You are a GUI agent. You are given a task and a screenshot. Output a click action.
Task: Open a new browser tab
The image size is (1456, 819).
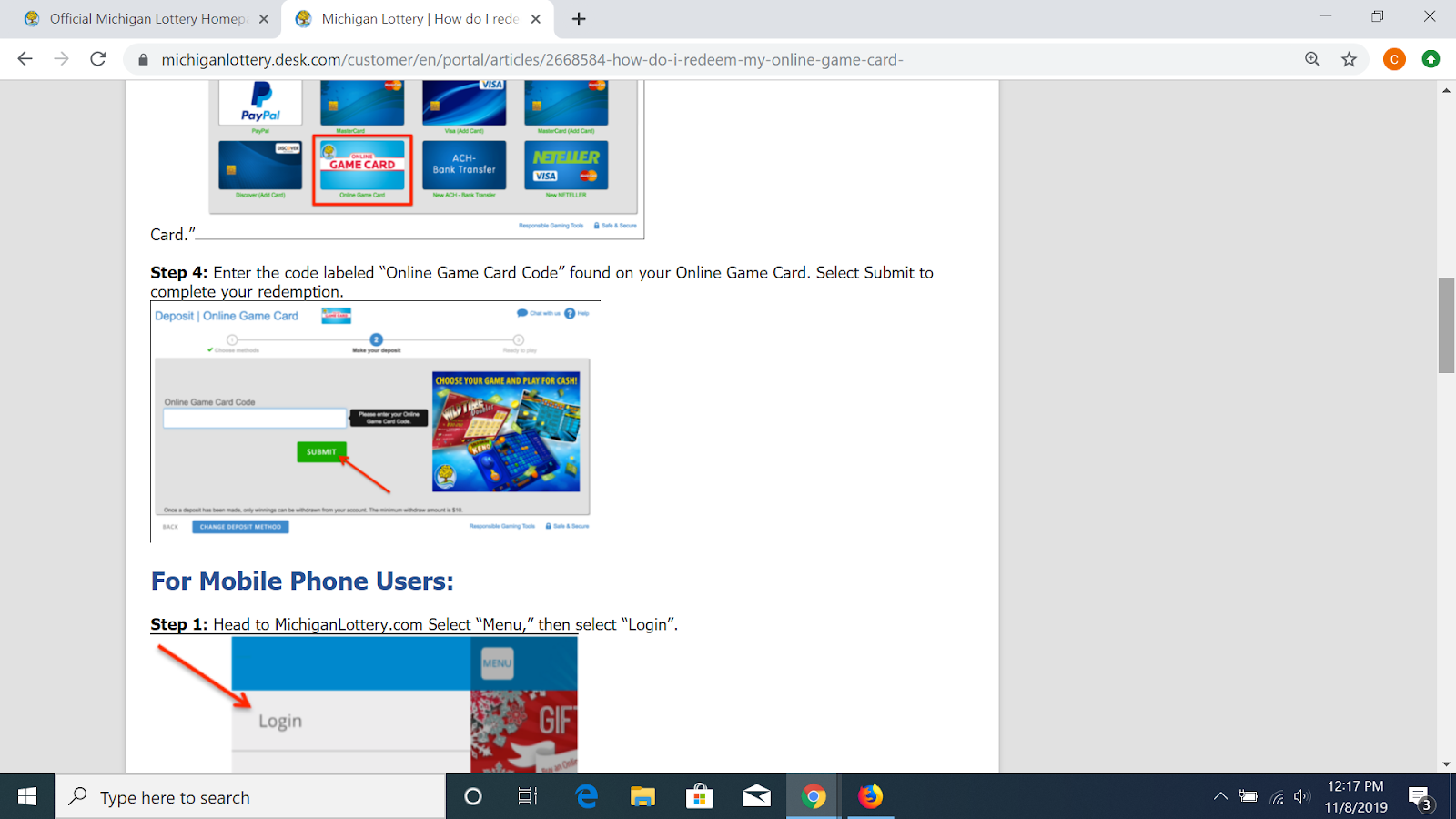point(579,19)
